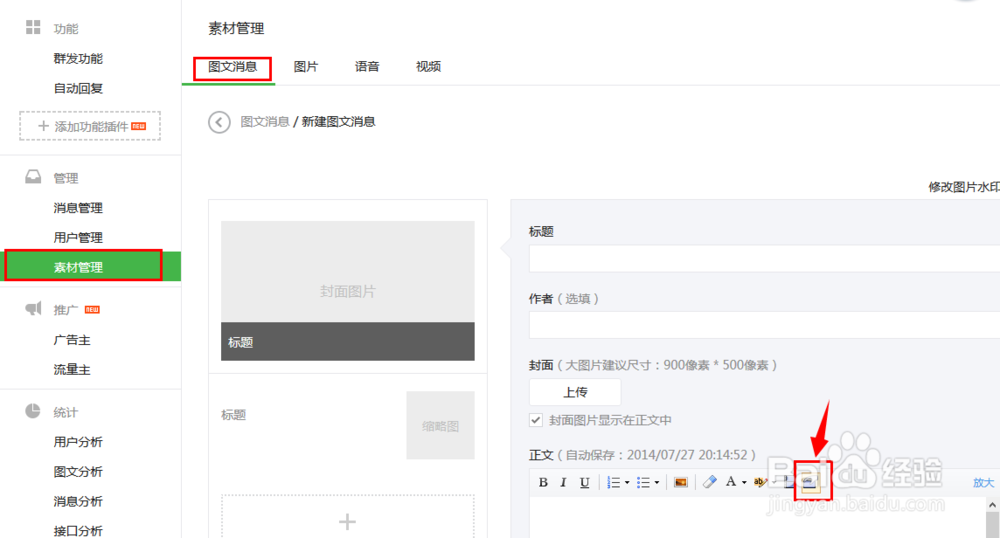Insert an ordered numbered list
The image size is (1000, 538).
click(x=614, y=483)
